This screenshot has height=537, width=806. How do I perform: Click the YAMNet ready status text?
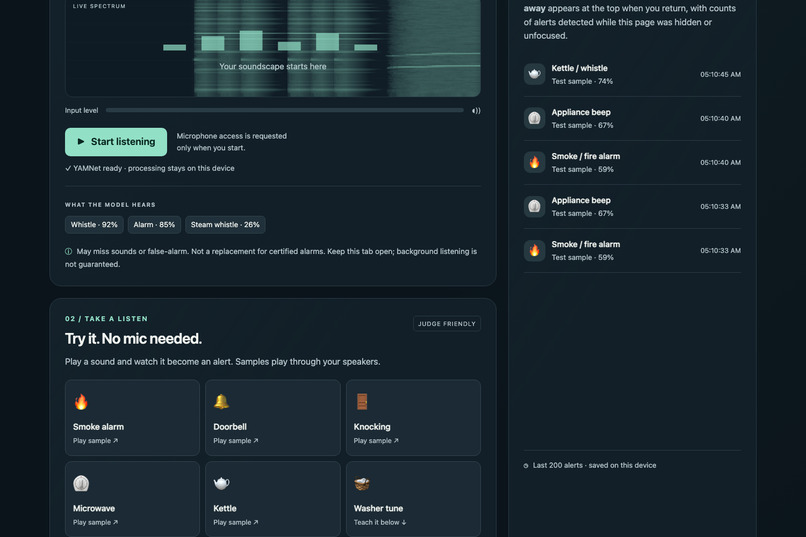(x=153, y=169)
